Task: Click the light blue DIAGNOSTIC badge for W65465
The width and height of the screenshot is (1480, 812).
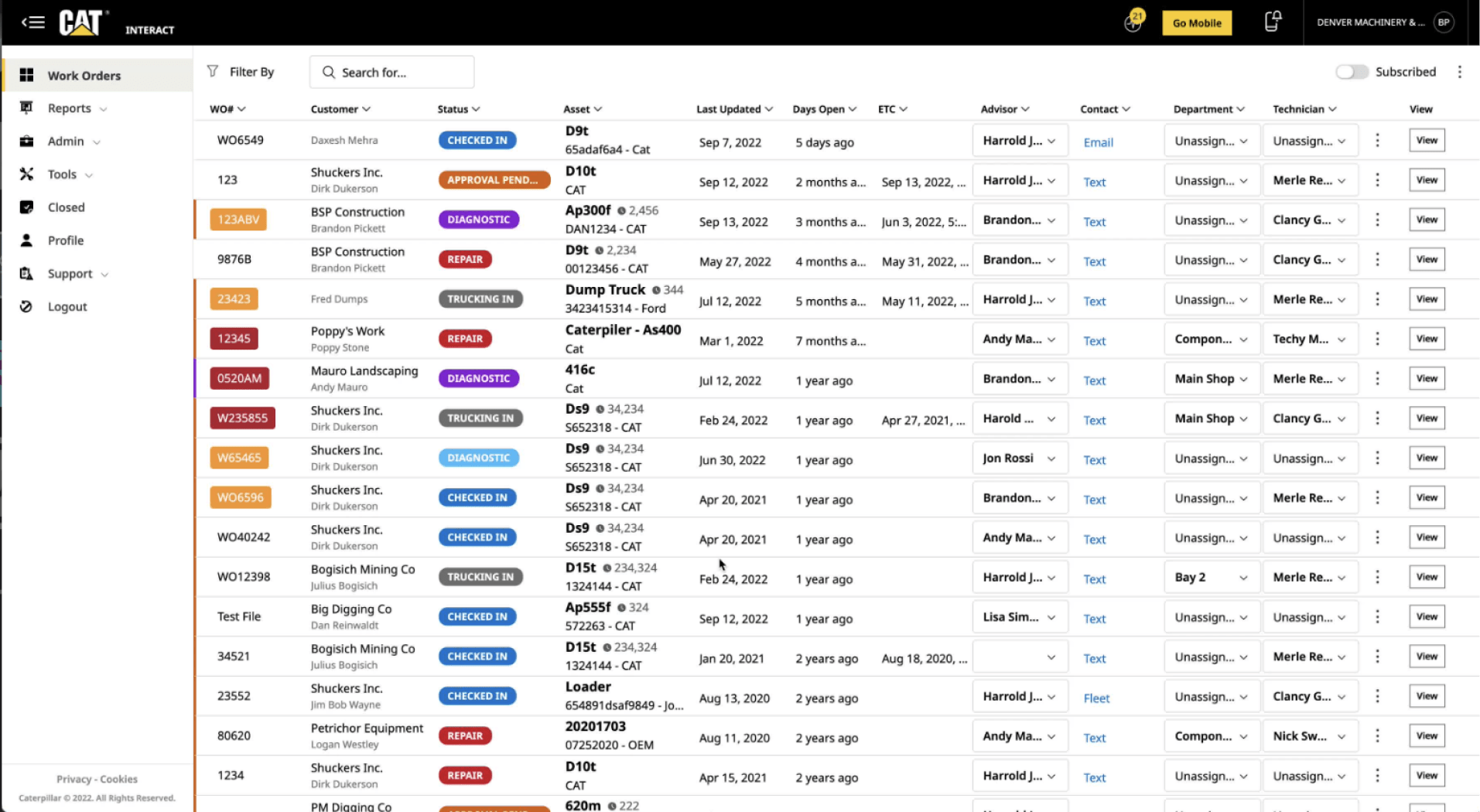Action: (478, 458)
